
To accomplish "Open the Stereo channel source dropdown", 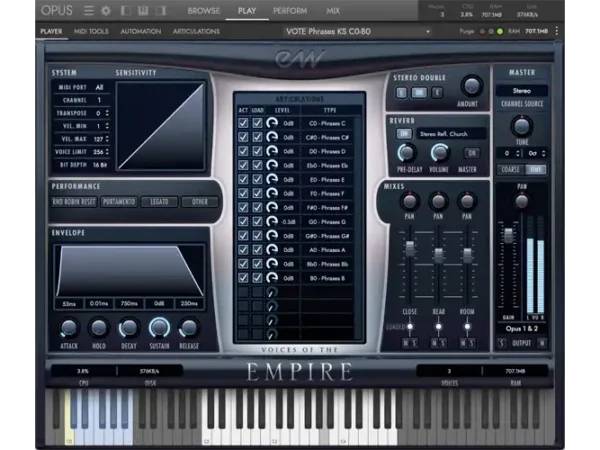I will [522, 91].
